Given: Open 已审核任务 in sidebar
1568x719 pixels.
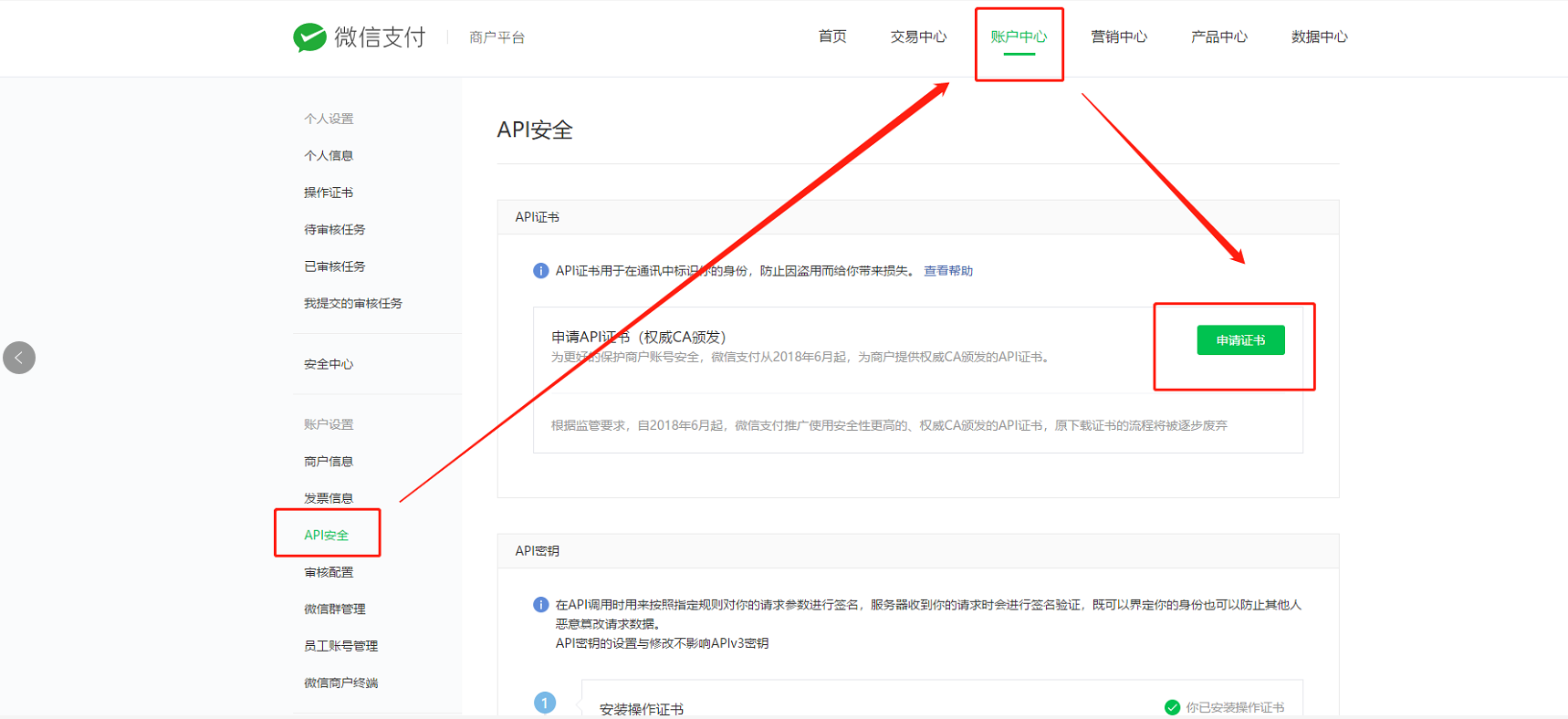Looking at the screenshot, I should click(x=335, y=266).
